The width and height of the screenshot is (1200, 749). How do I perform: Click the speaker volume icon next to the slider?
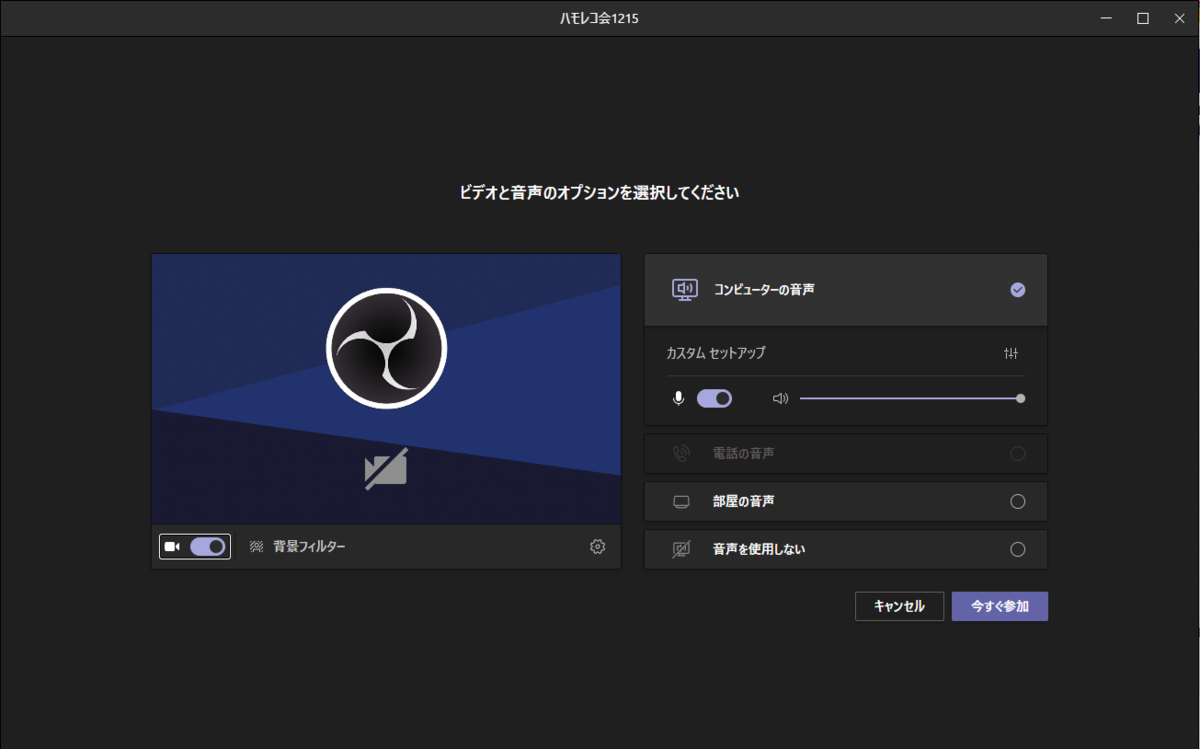780,398
